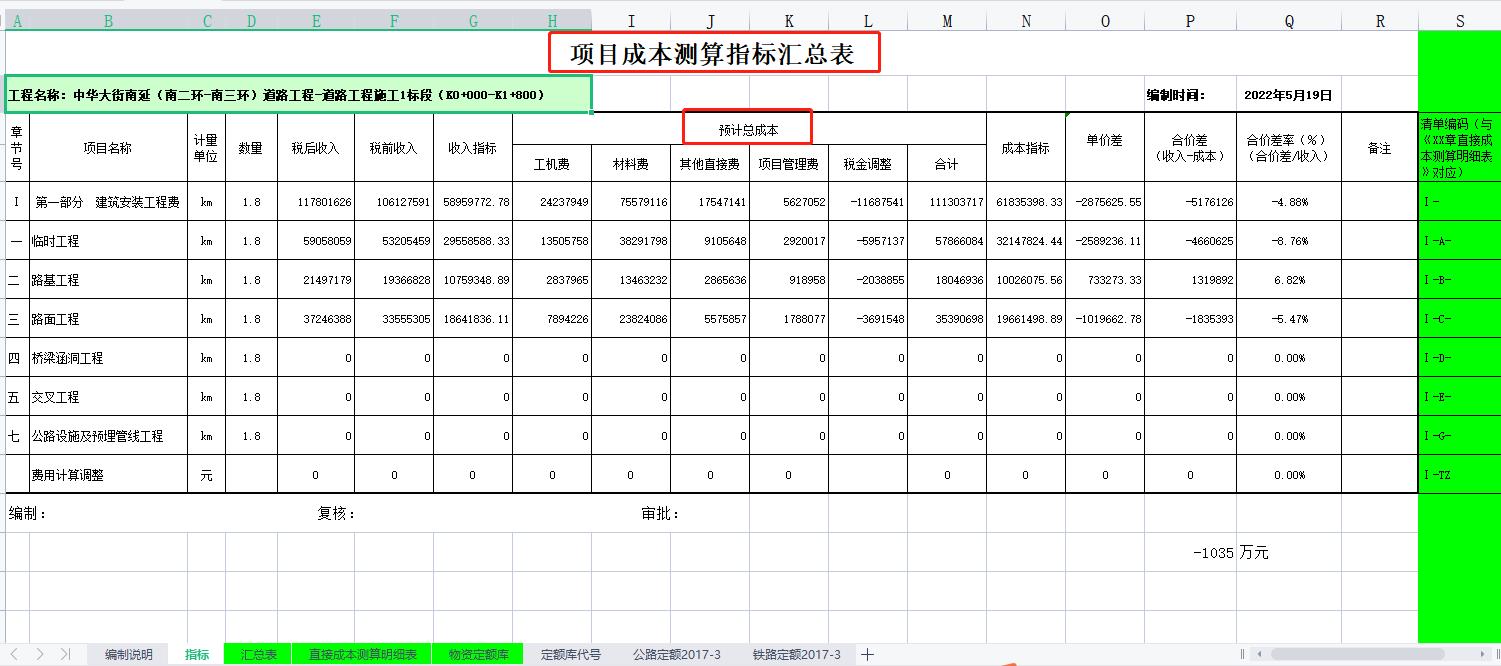Open the 定额库代号 sheet tab
Viewport: 1501px width, 666px height.
click(x=570, y=653)
